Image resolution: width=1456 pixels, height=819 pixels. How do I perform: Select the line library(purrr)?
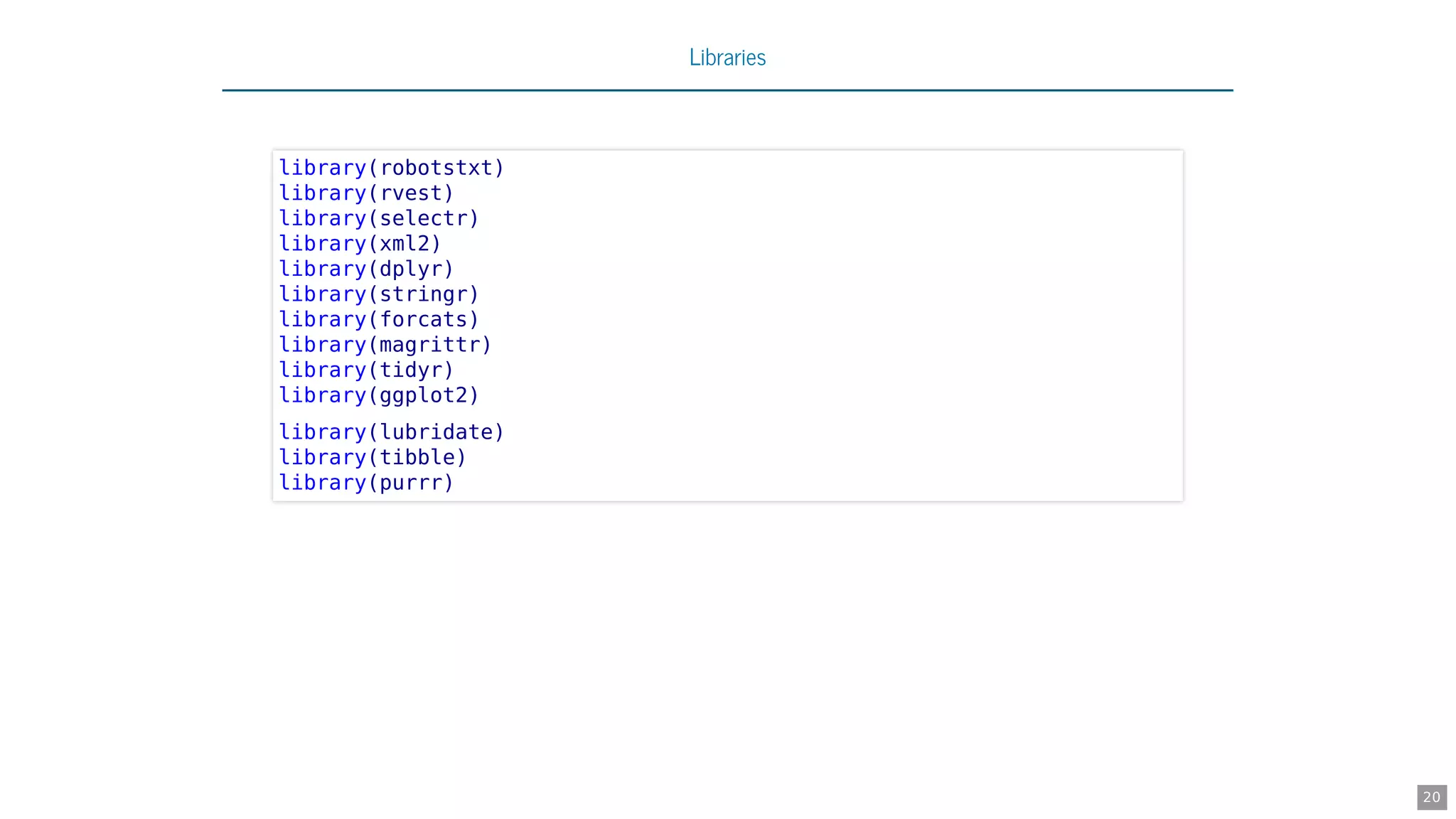point(365,483)
